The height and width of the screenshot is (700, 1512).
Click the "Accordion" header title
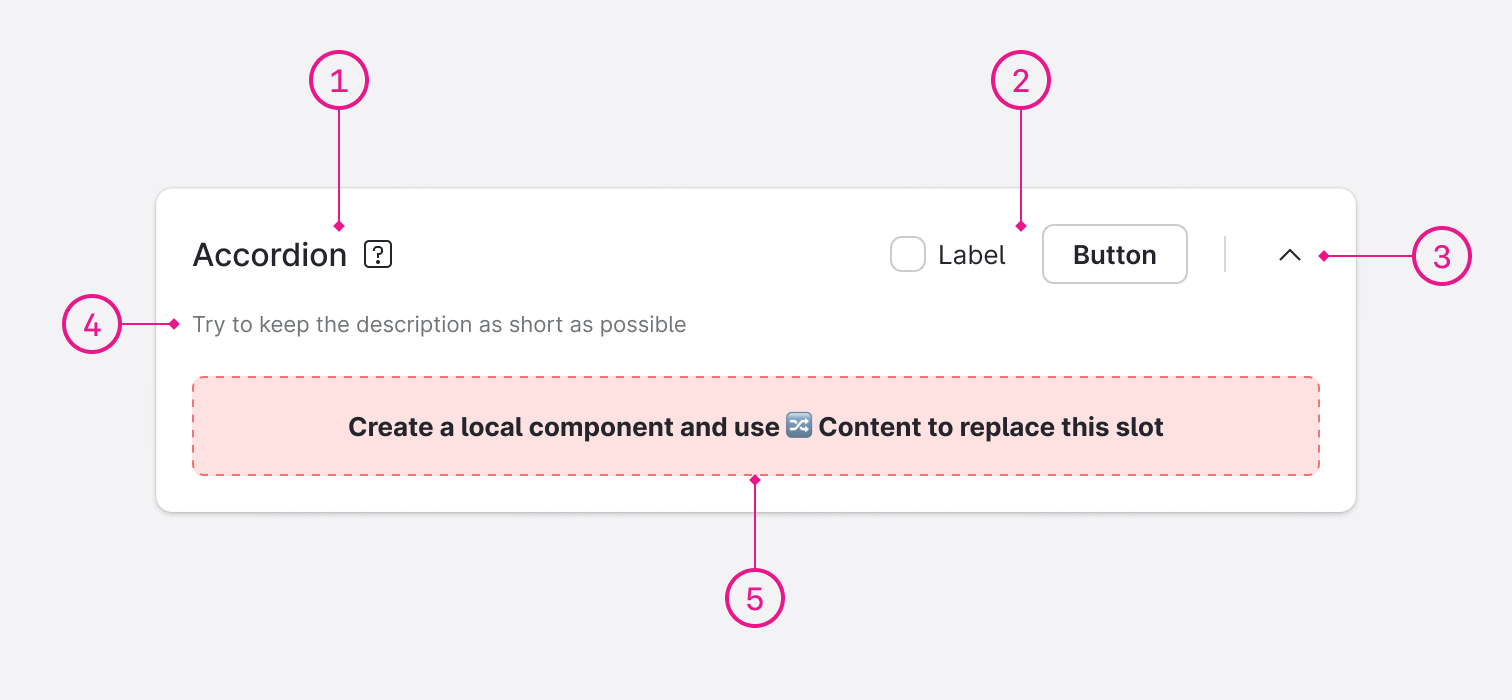tap(270, 255)
